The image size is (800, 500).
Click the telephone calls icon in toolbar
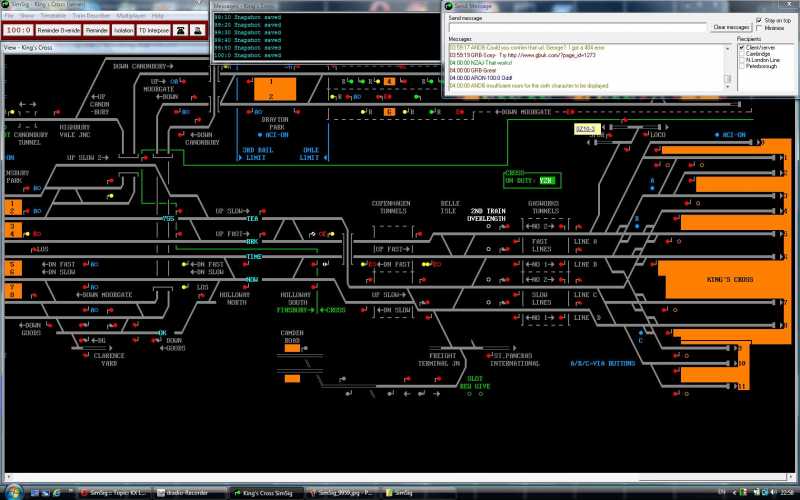[x=181, y=31]
